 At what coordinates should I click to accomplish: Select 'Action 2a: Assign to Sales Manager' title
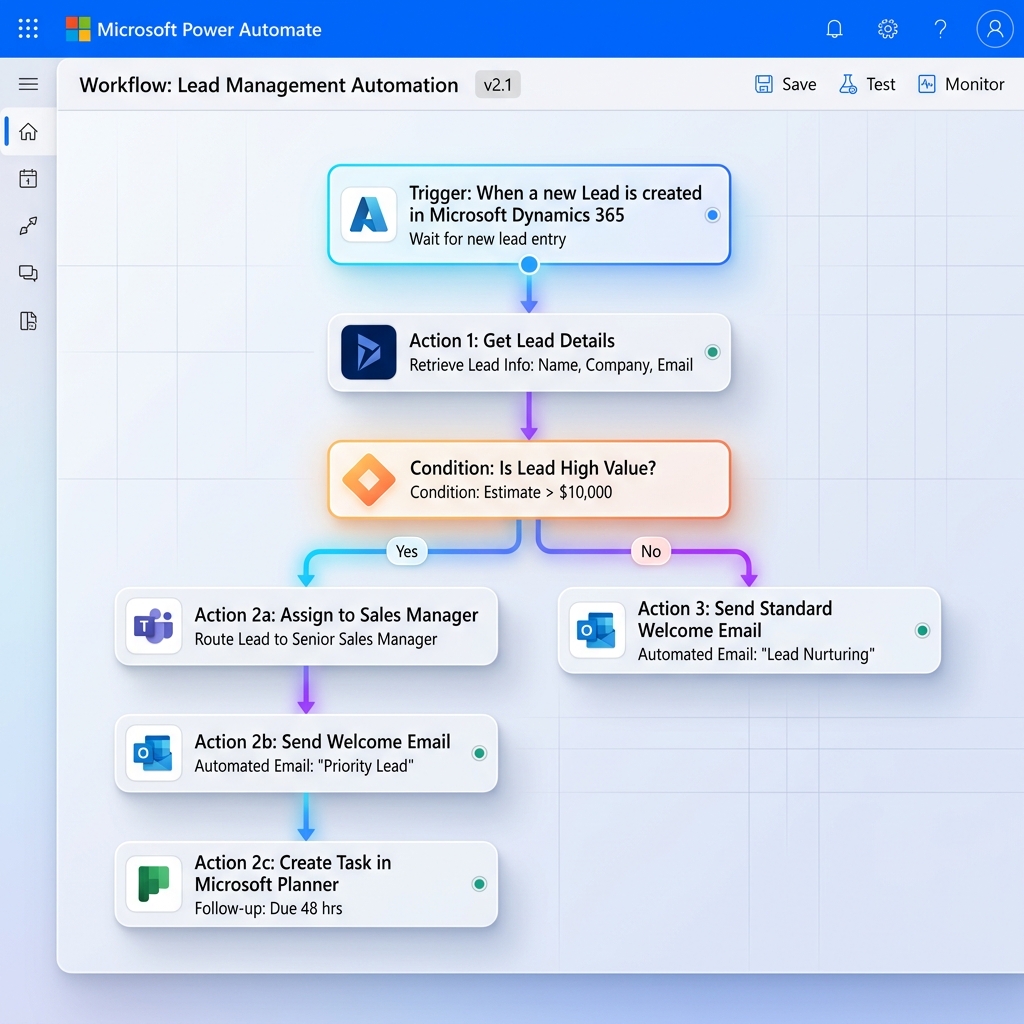[x=336, y=615]
